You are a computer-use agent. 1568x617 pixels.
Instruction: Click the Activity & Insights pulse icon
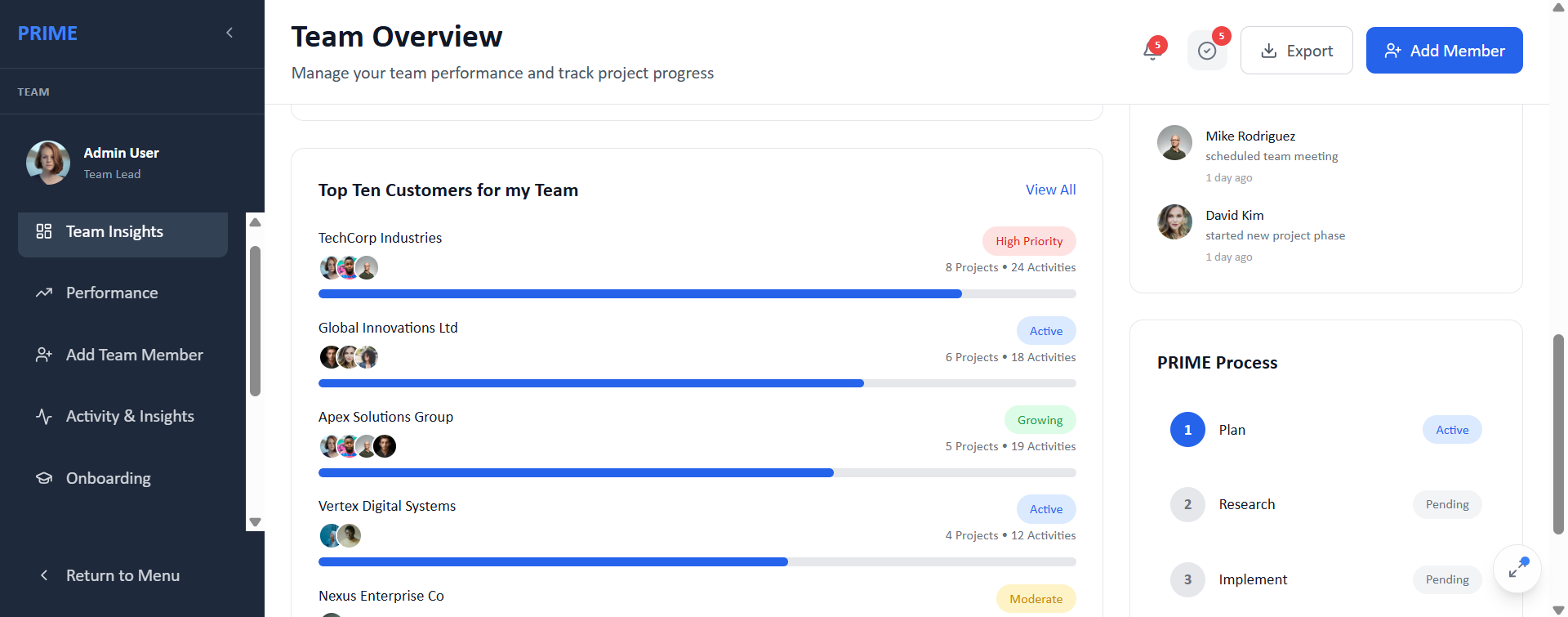click(x=44, y=416)
